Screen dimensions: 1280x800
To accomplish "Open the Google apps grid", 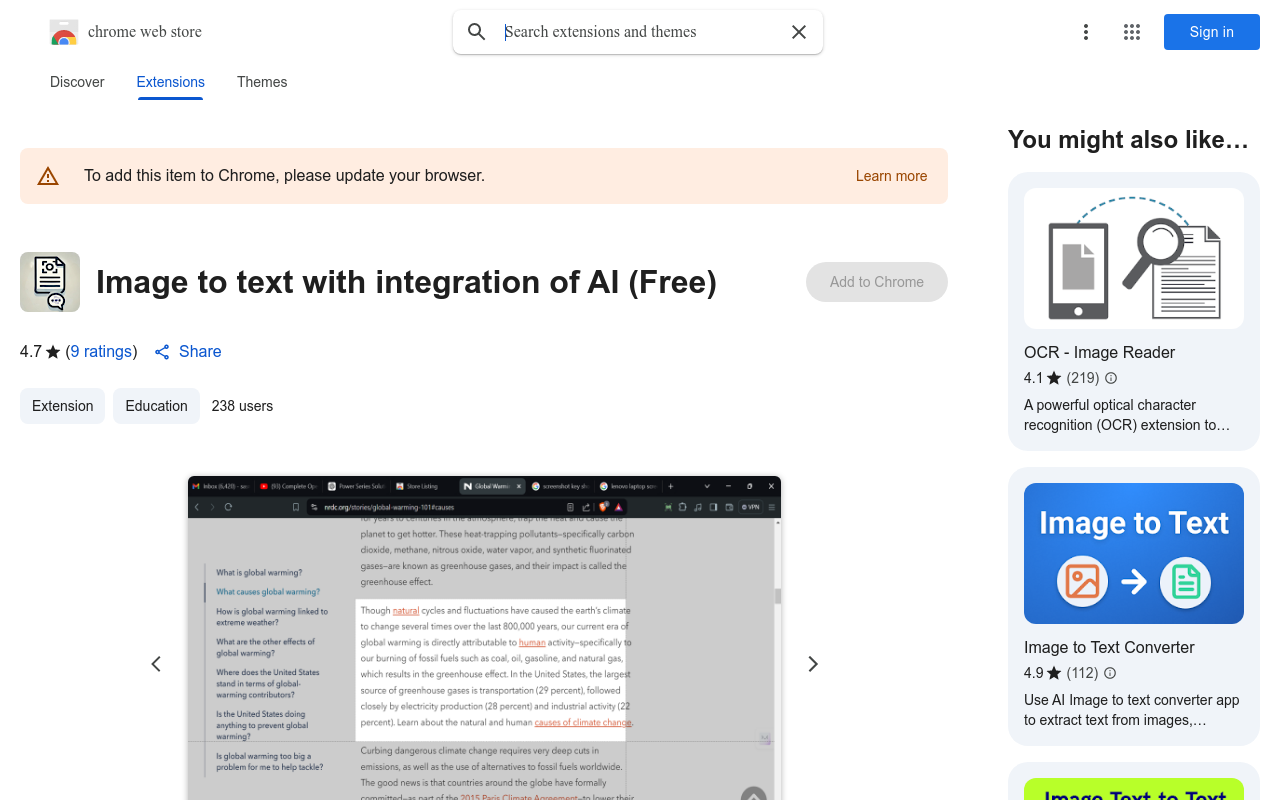I will pyautogui.click(x=1132, y=32).
